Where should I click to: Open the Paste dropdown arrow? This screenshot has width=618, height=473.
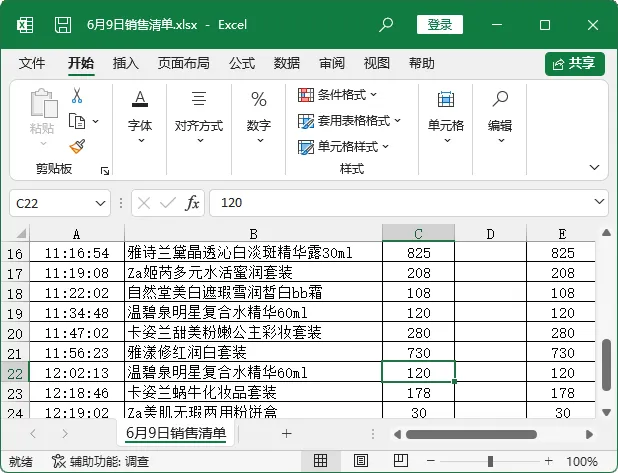pyautogui.click(x=44, y=143)
